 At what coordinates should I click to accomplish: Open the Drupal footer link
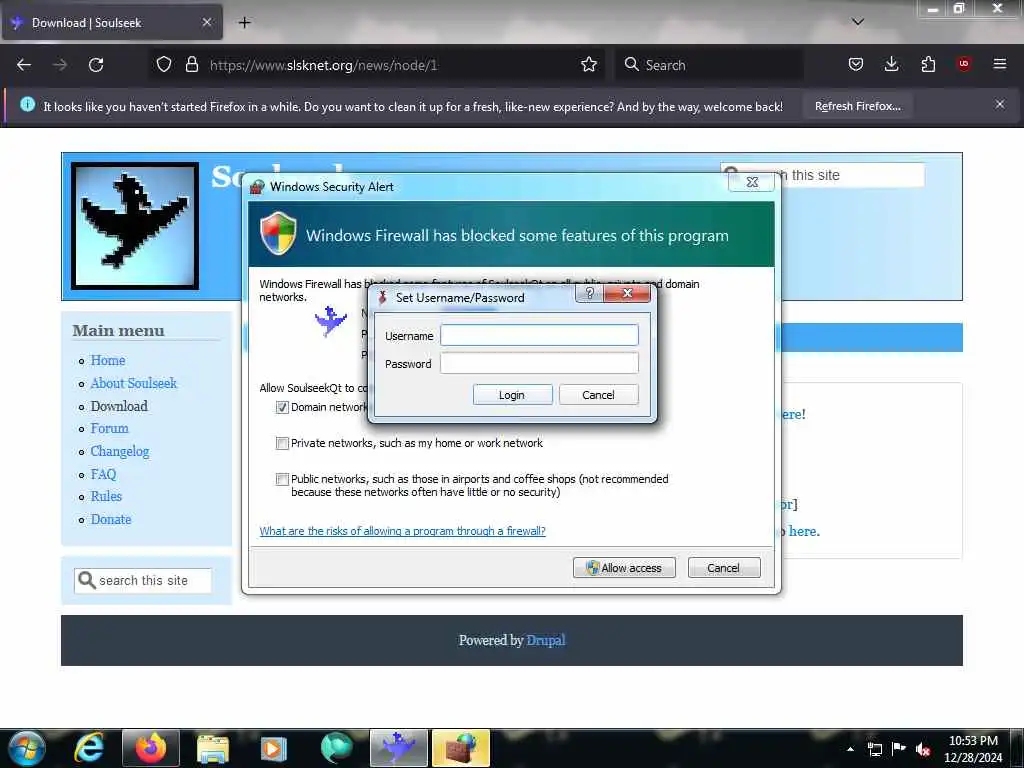click(x=546, y=640)
